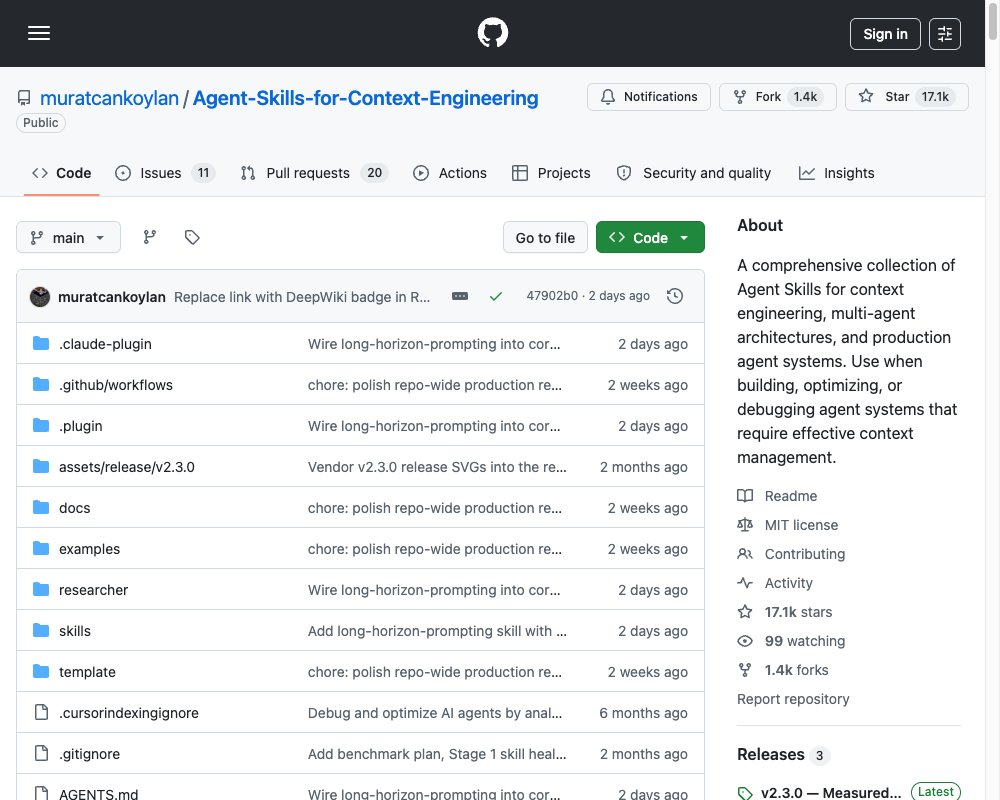
Task: Open commit history clock icon
Action: (674, 296)
